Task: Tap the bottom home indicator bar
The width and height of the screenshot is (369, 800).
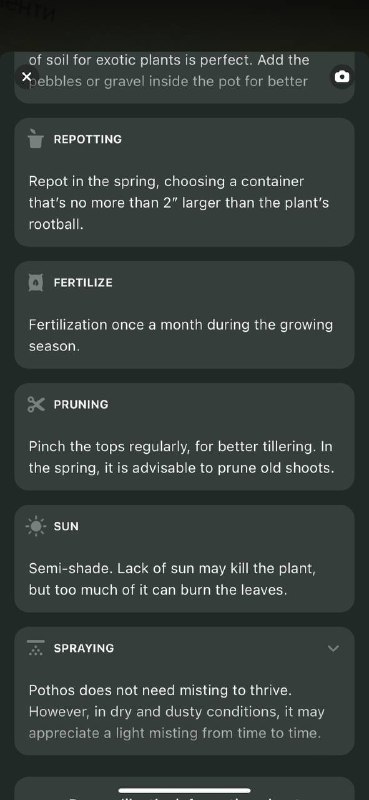Action: 184,790
